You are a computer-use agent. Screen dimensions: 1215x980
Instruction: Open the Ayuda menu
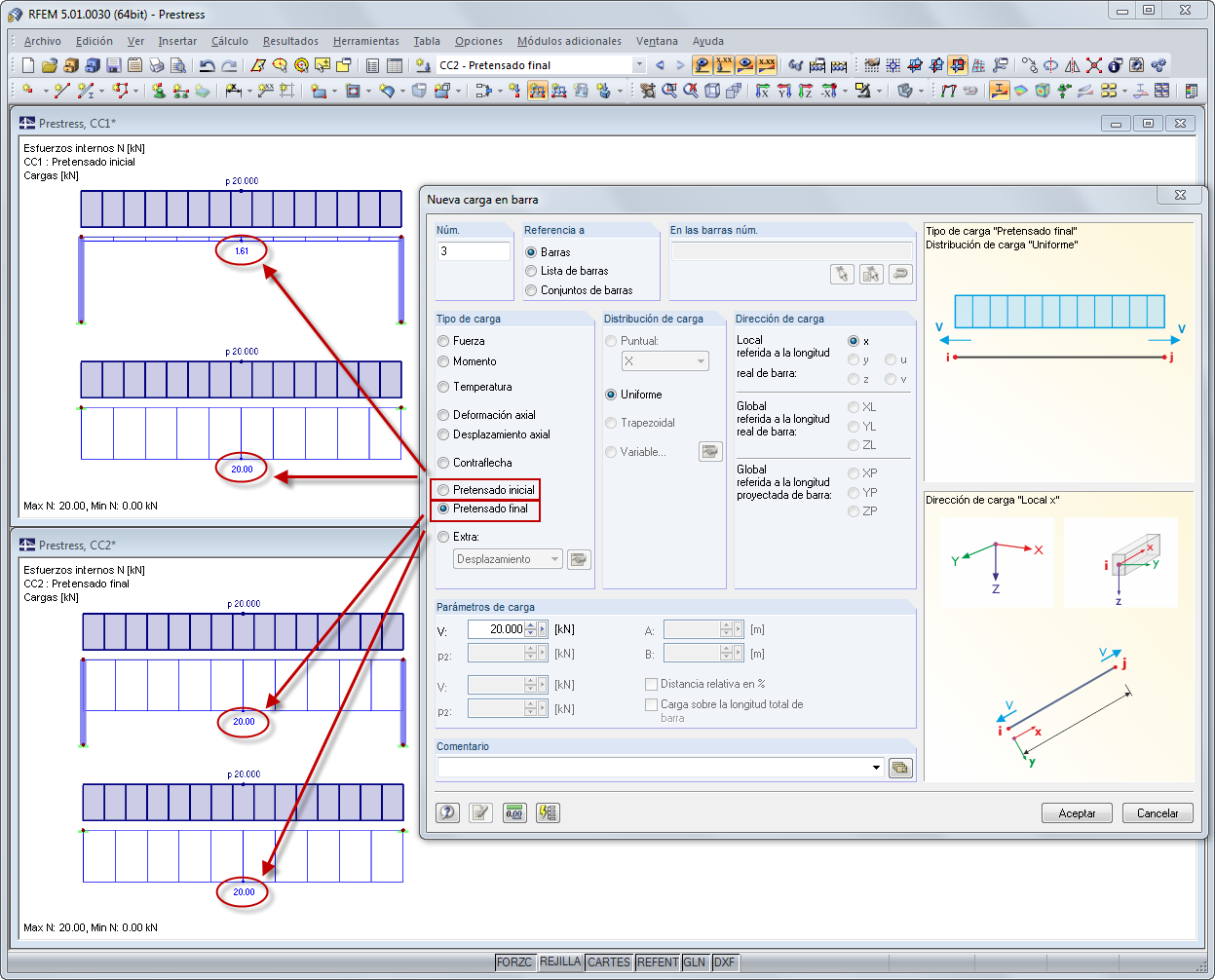point(708,41)
